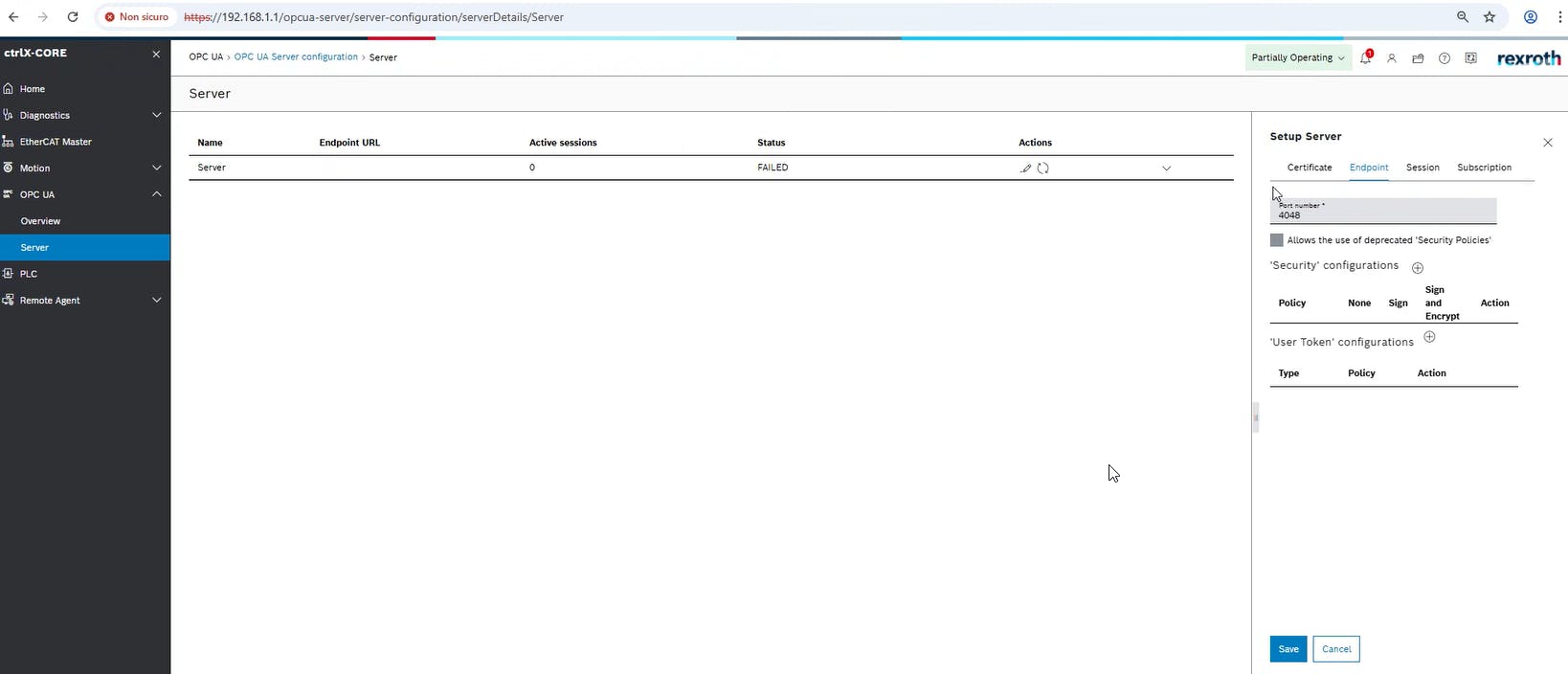Switch to the Certificate tab

(x=1309, y=168)
